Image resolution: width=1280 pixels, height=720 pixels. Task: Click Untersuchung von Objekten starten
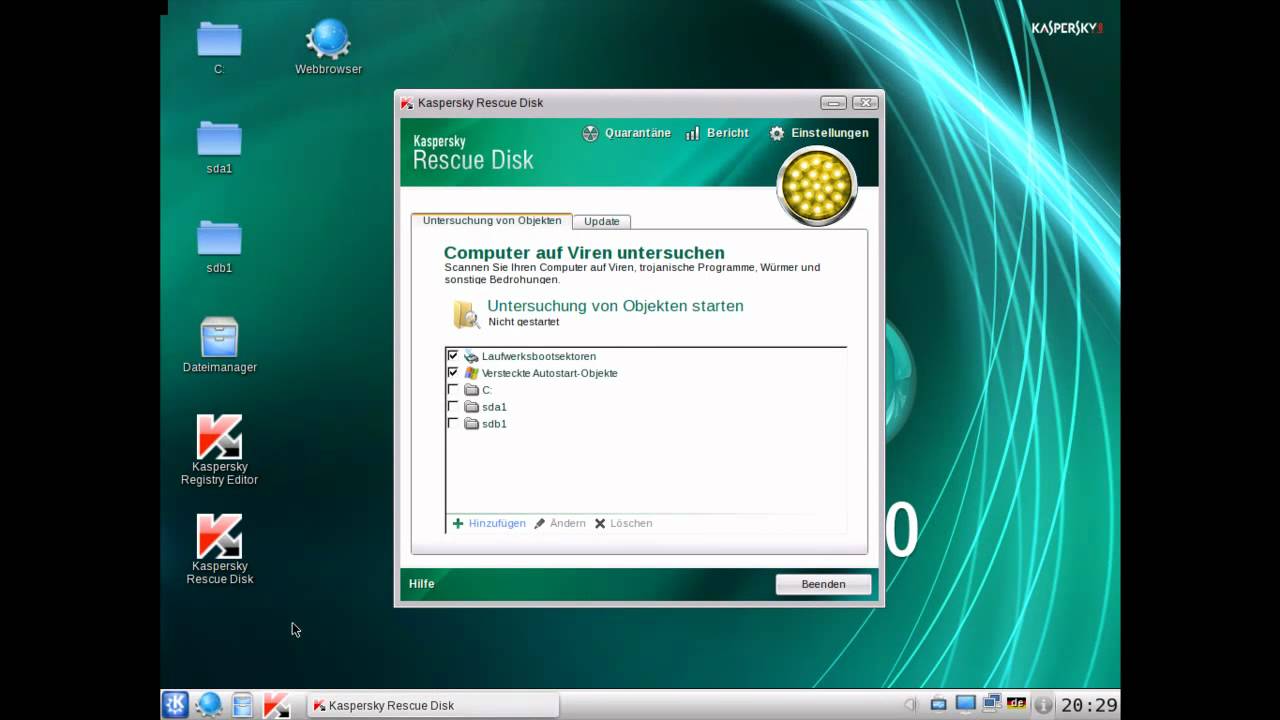pyautogui.click(x=615, y=306)
